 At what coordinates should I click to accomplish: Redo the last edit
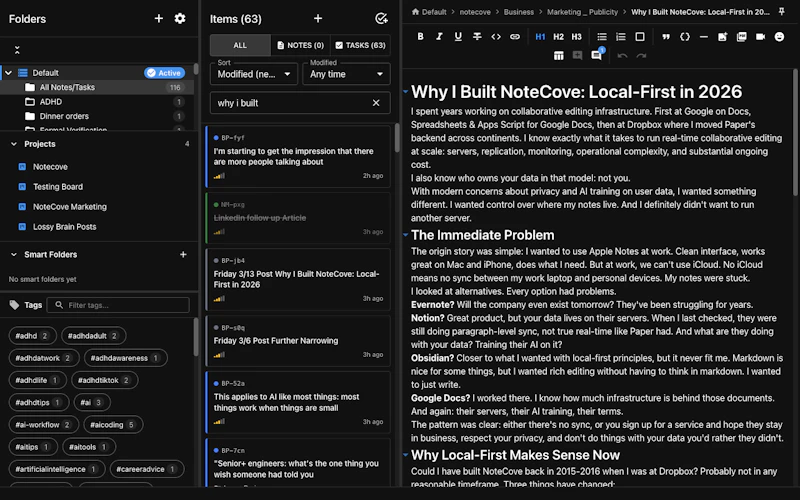point(641,55)
